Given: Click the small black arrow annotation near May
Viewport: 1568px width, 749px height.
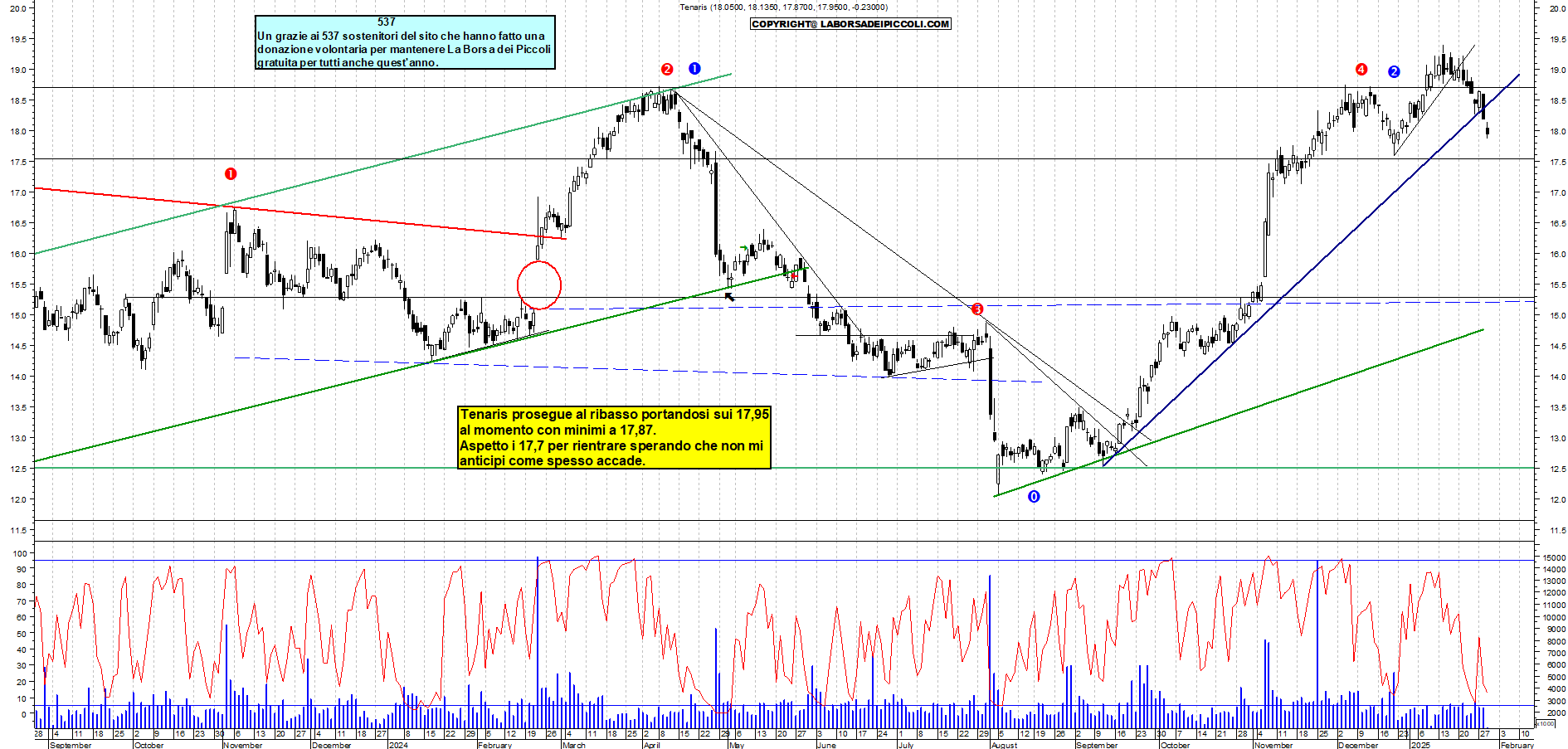Looking at the screenshot, I should pyautogui.click(x=730, y=296).
